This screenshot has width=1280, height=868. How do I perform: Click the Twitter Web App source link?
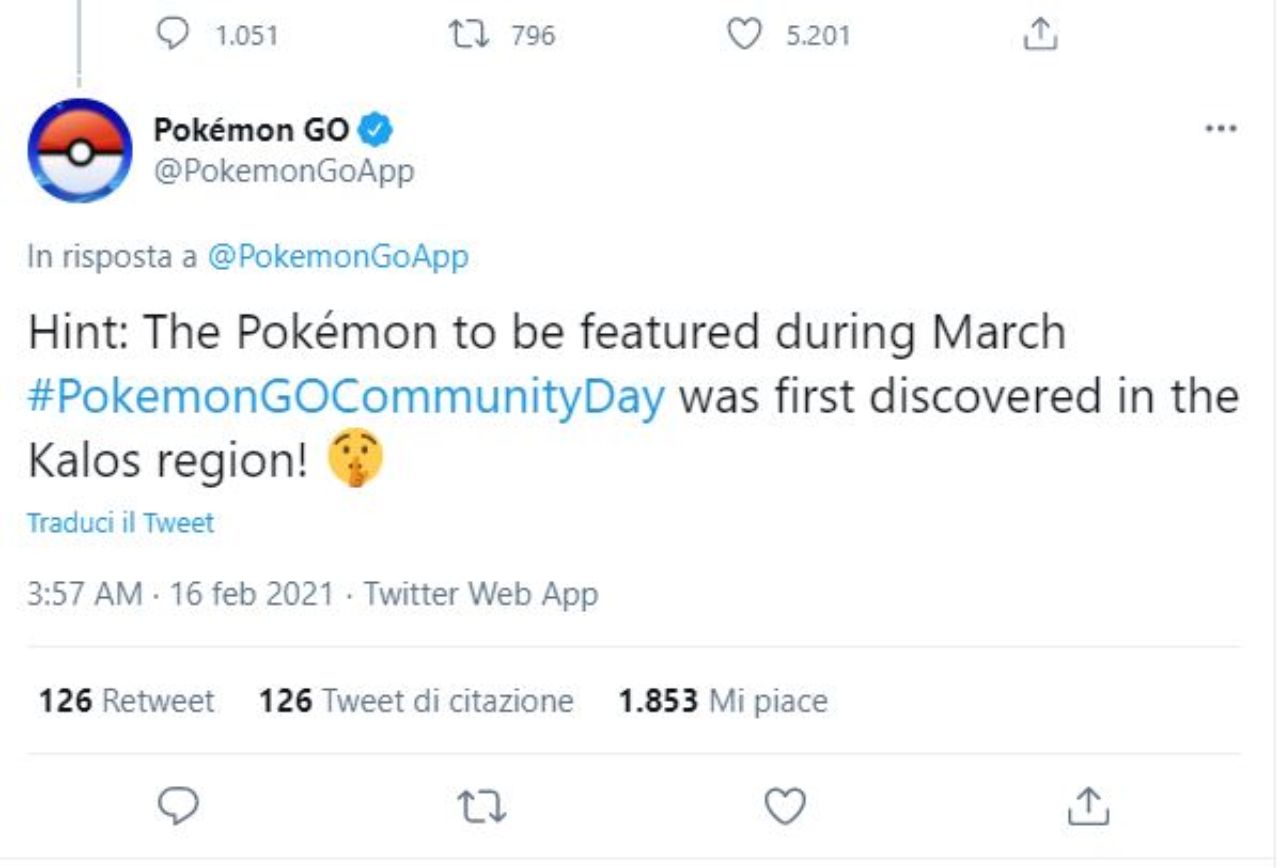pyautogui.click(x=480, y=594)
